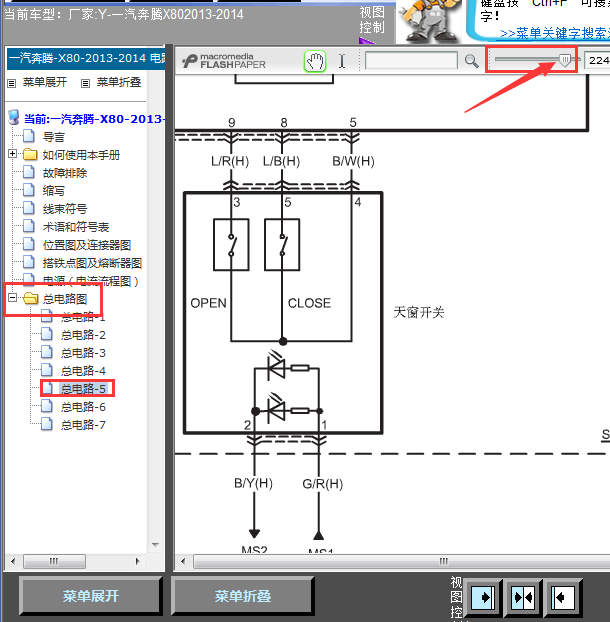Viewport: 610px width, 622px height.
Task: Open the 总电路-3 diagram
Action: click(x=83, y=353)
